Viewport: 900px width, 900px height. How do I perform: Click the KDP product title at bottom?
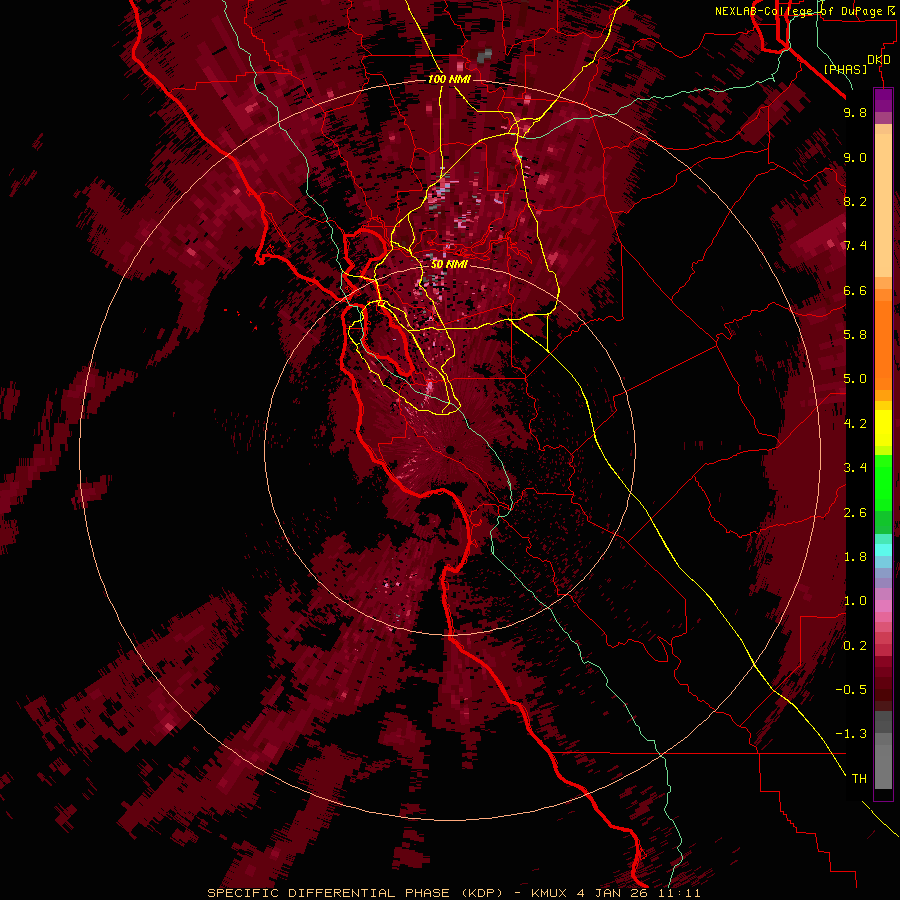click(454, 893)
